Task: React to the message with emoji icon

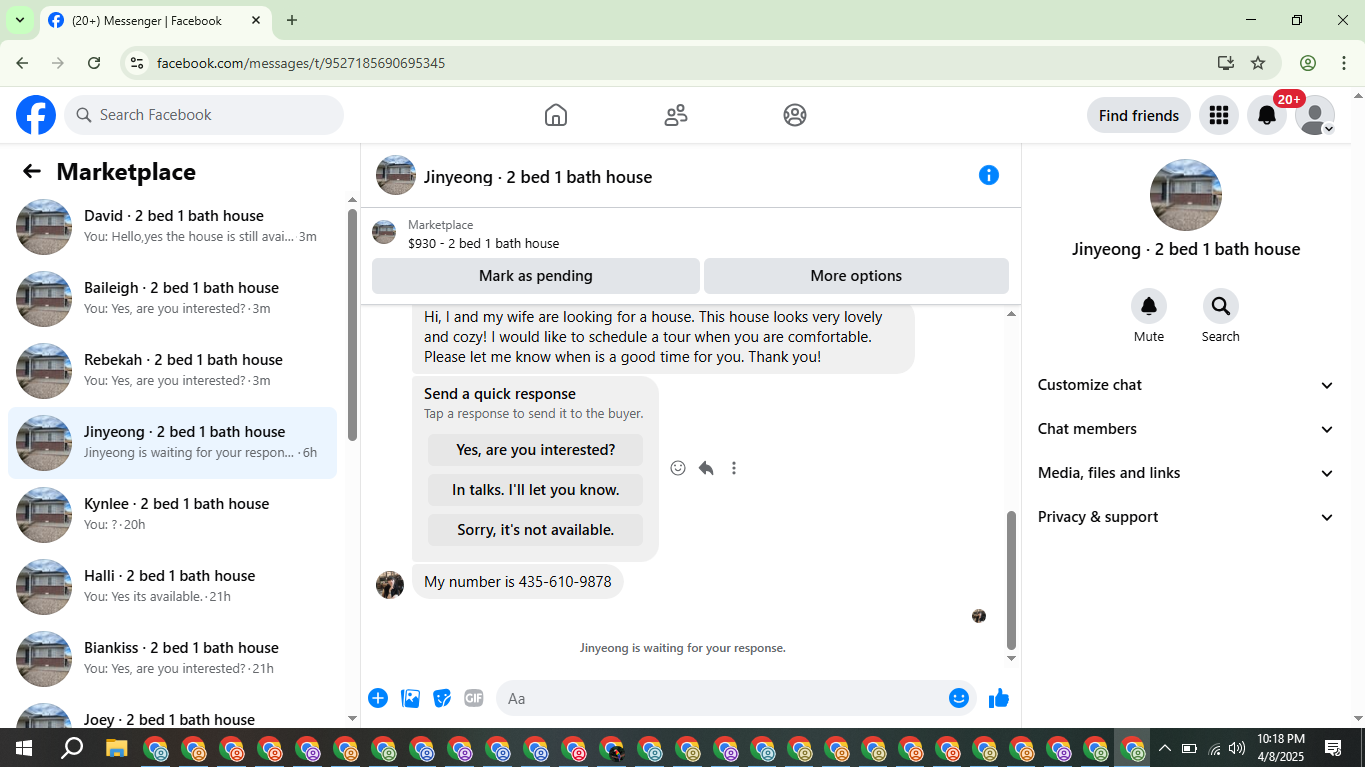Action: tap(678, 468)
